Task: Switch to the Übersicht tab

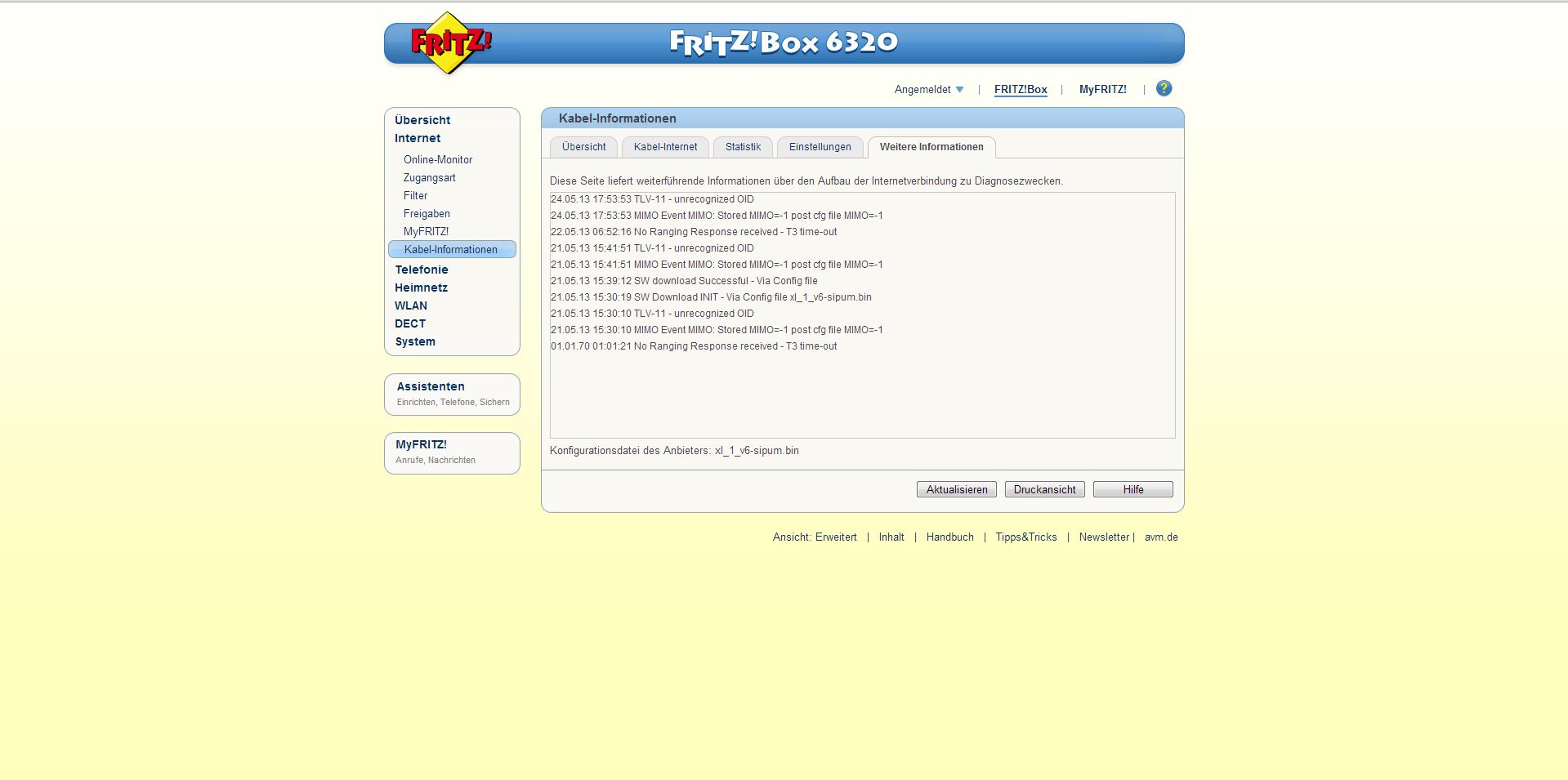Action: [x=583, y=147]
